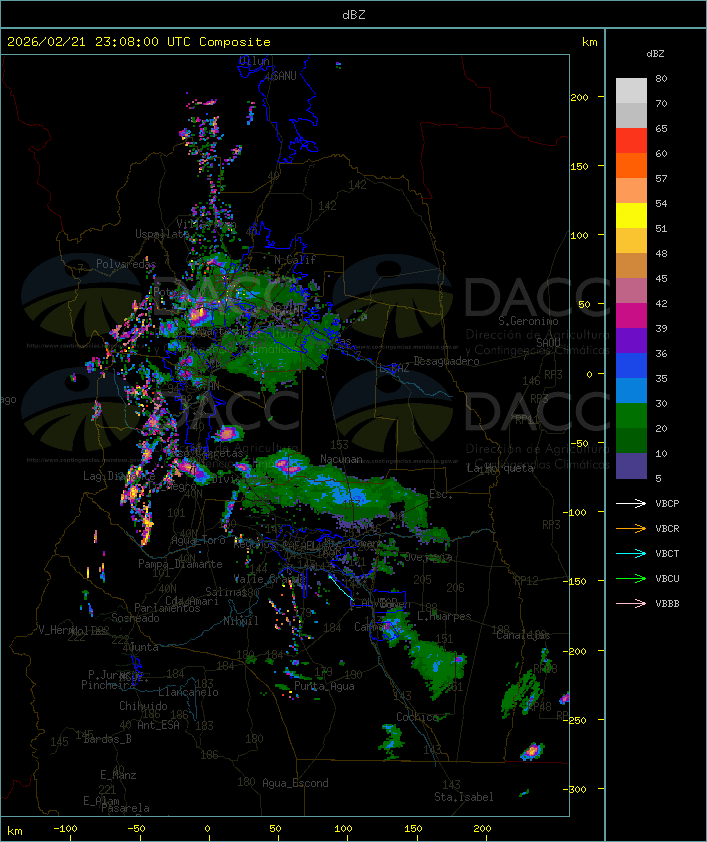This screenshot has width=707, height=842.
Task: Click the dBZ heading above the color legend
Action: (x=655, y=54)
